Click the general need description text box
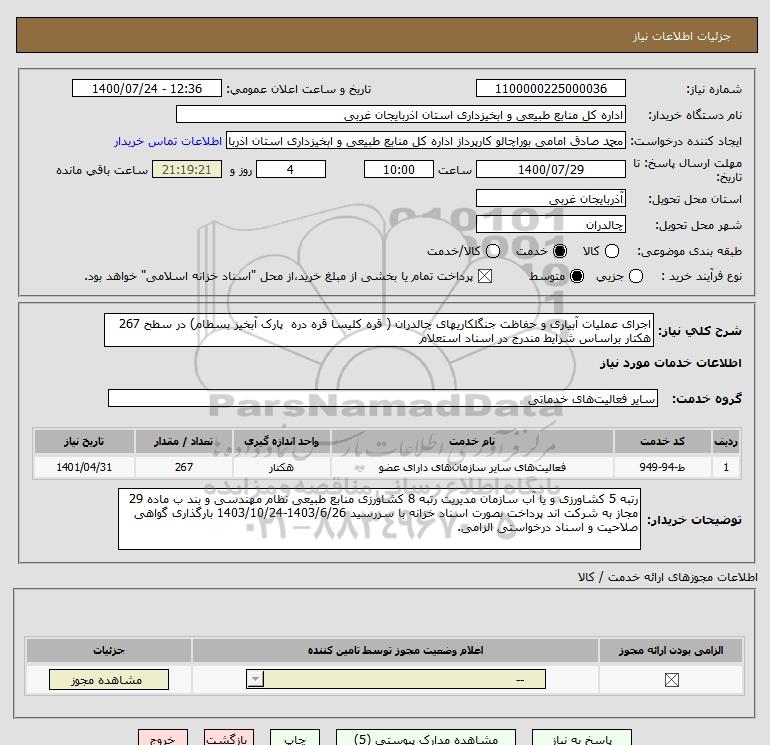 (x=379, y=331)
